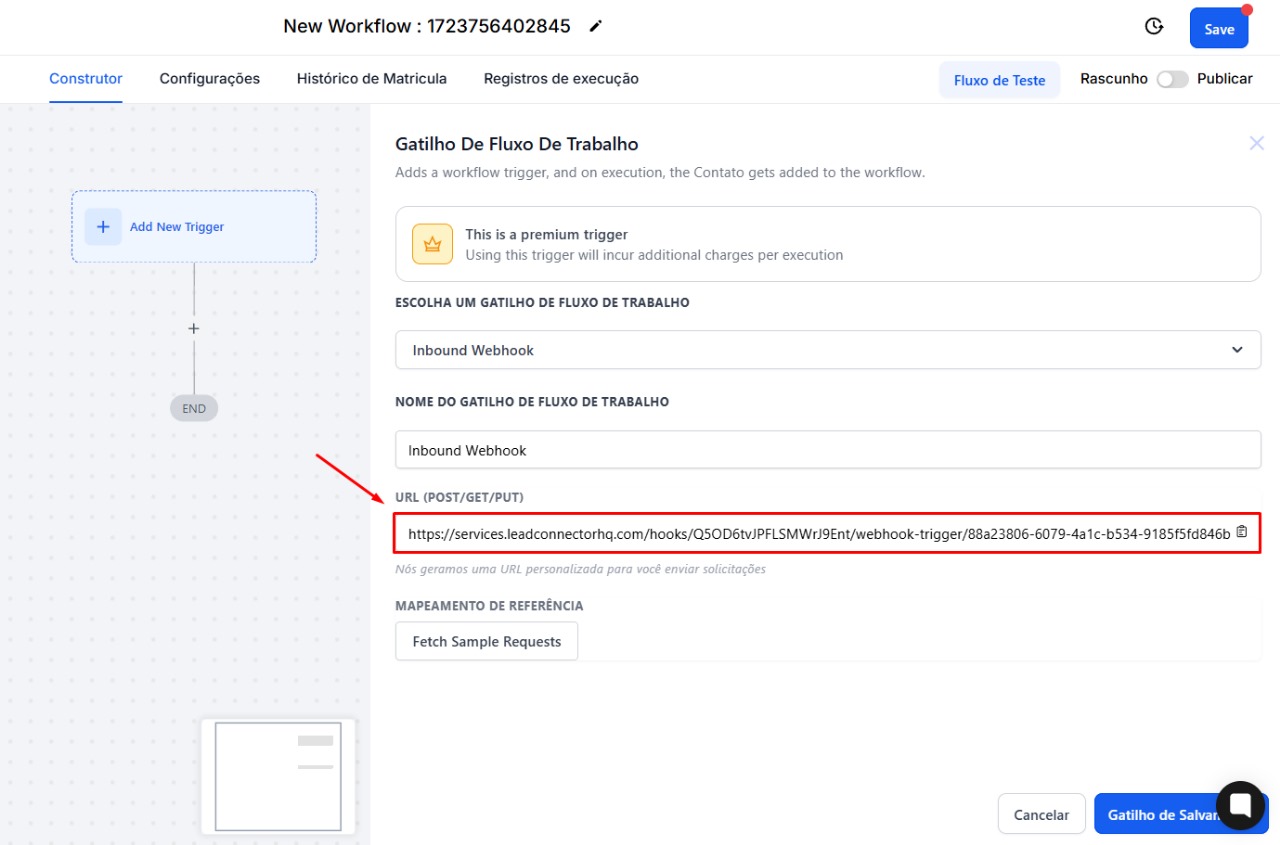The height and width of the screenshot is (845, 1280).
Task: Click the Fetch Sample Requests button
Action: [x=486, y=642]
